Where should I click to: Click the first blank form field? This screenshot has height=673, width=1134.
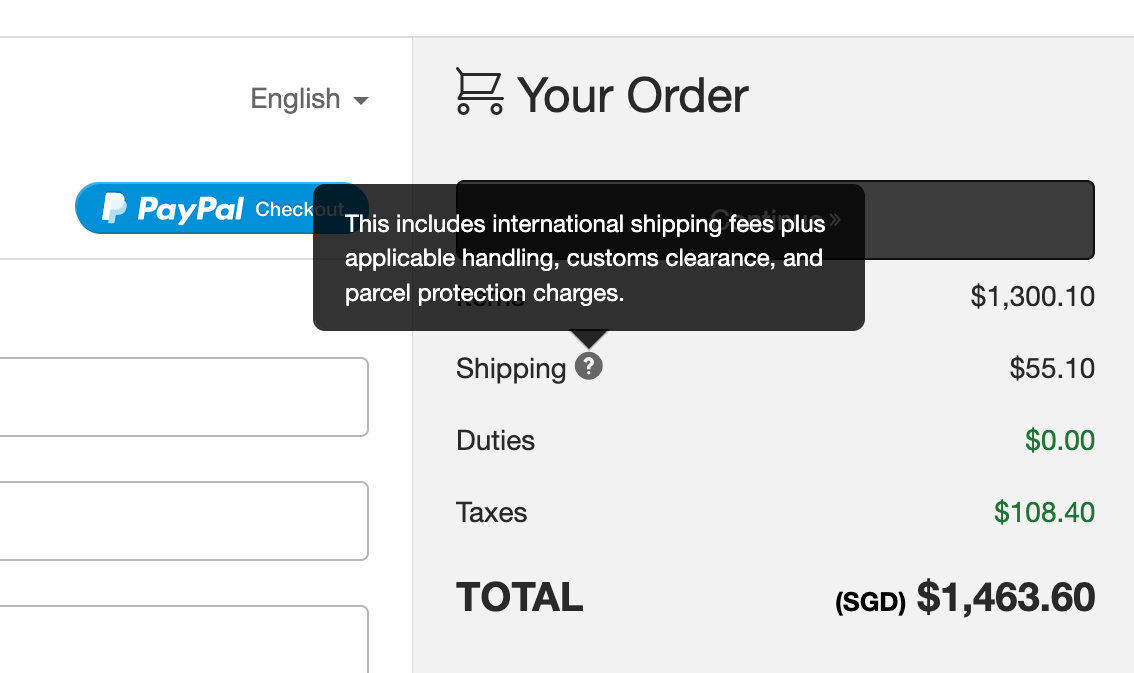pos(184,396)
